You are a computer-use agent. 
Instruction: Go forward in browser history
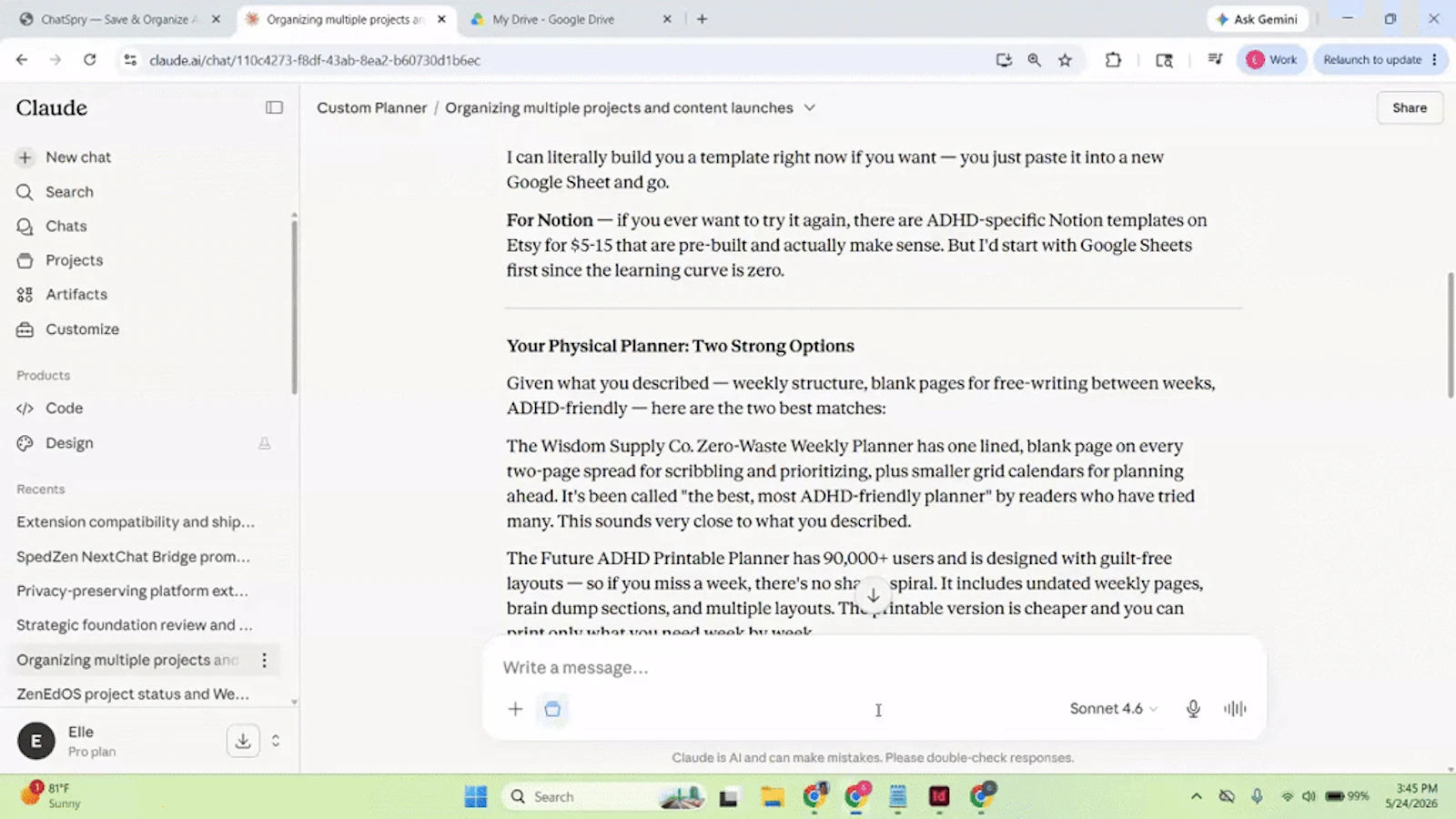[x=56, y=60]
